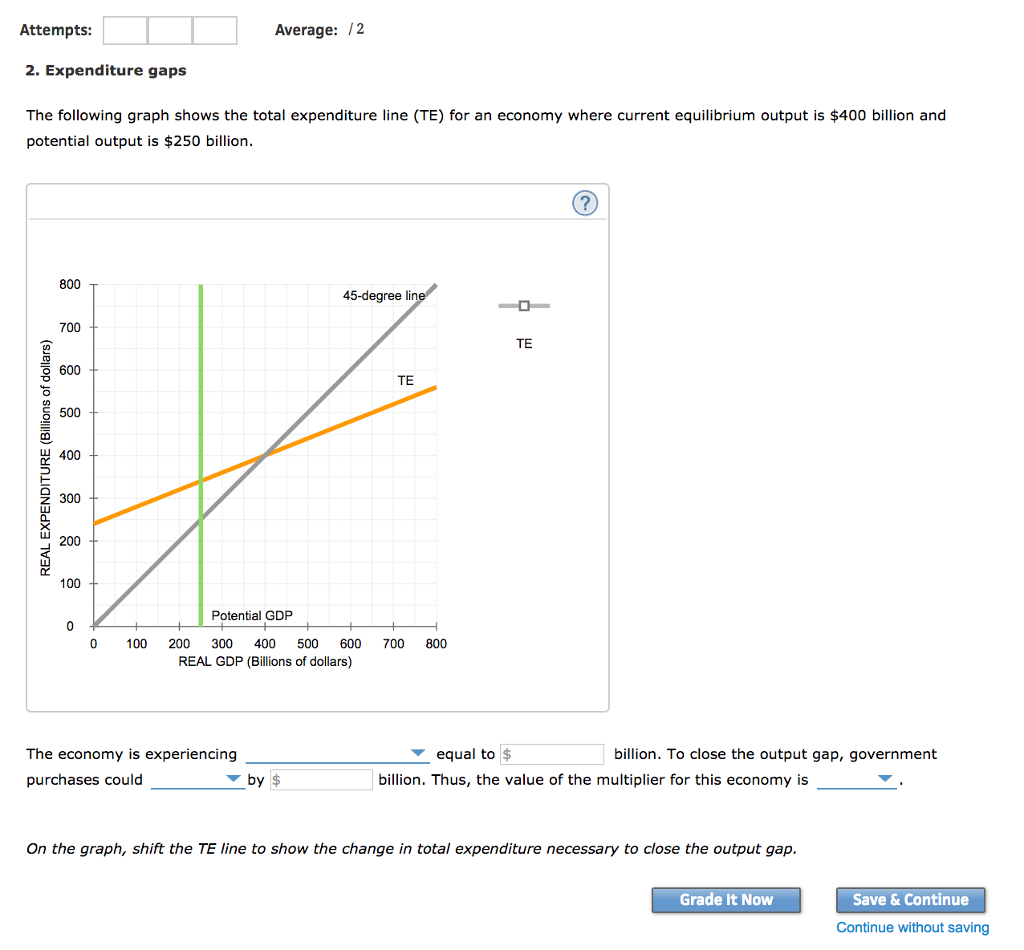
Task: Click the Potential GDP axis label
Action: (252, 615)
